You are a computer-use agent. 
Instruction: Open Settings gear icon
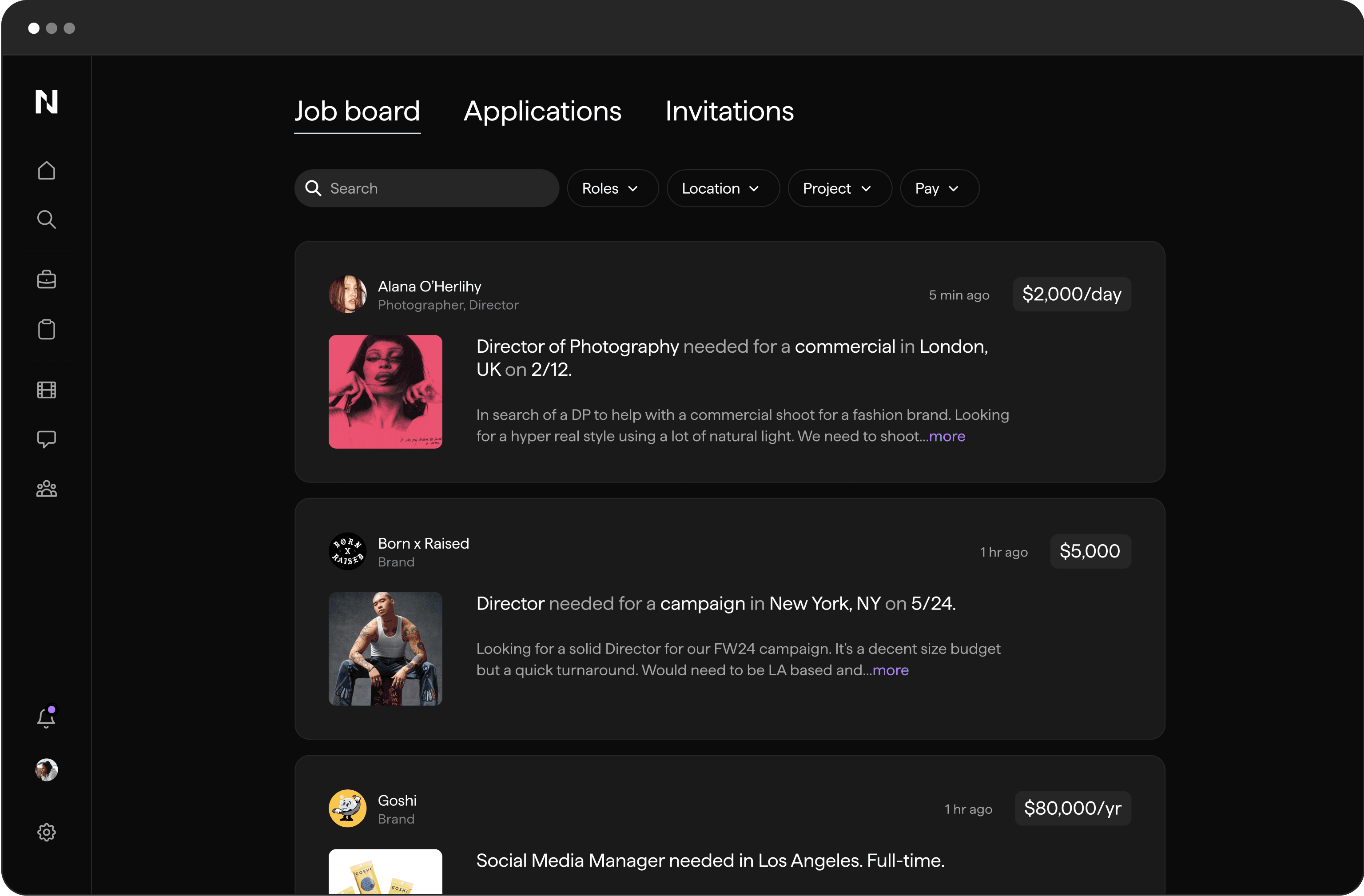[46, 832]
